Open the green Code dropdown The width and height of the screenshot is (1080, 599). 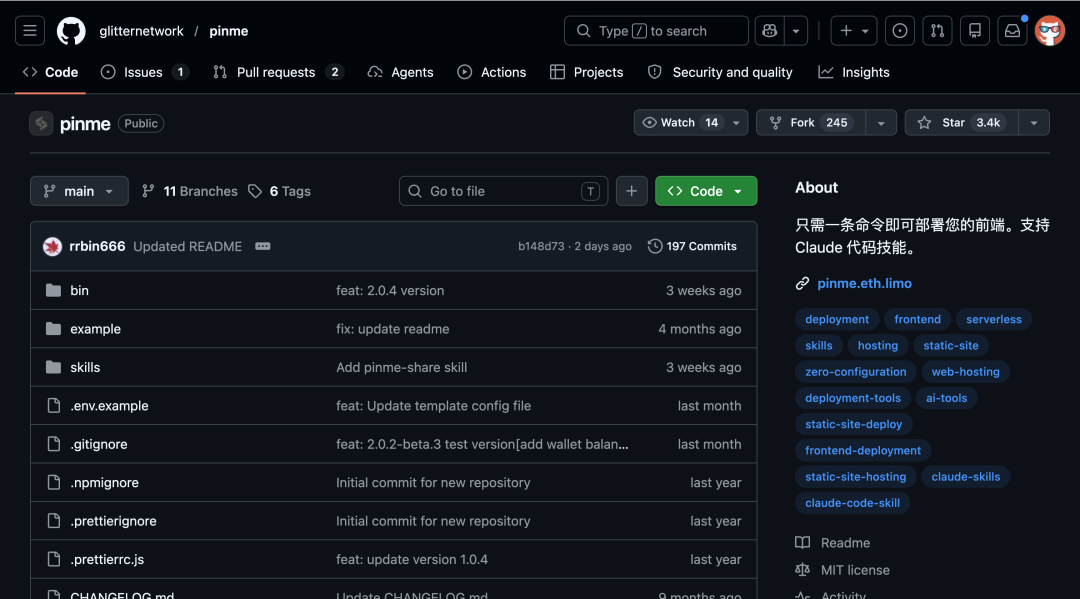(706, 191)
